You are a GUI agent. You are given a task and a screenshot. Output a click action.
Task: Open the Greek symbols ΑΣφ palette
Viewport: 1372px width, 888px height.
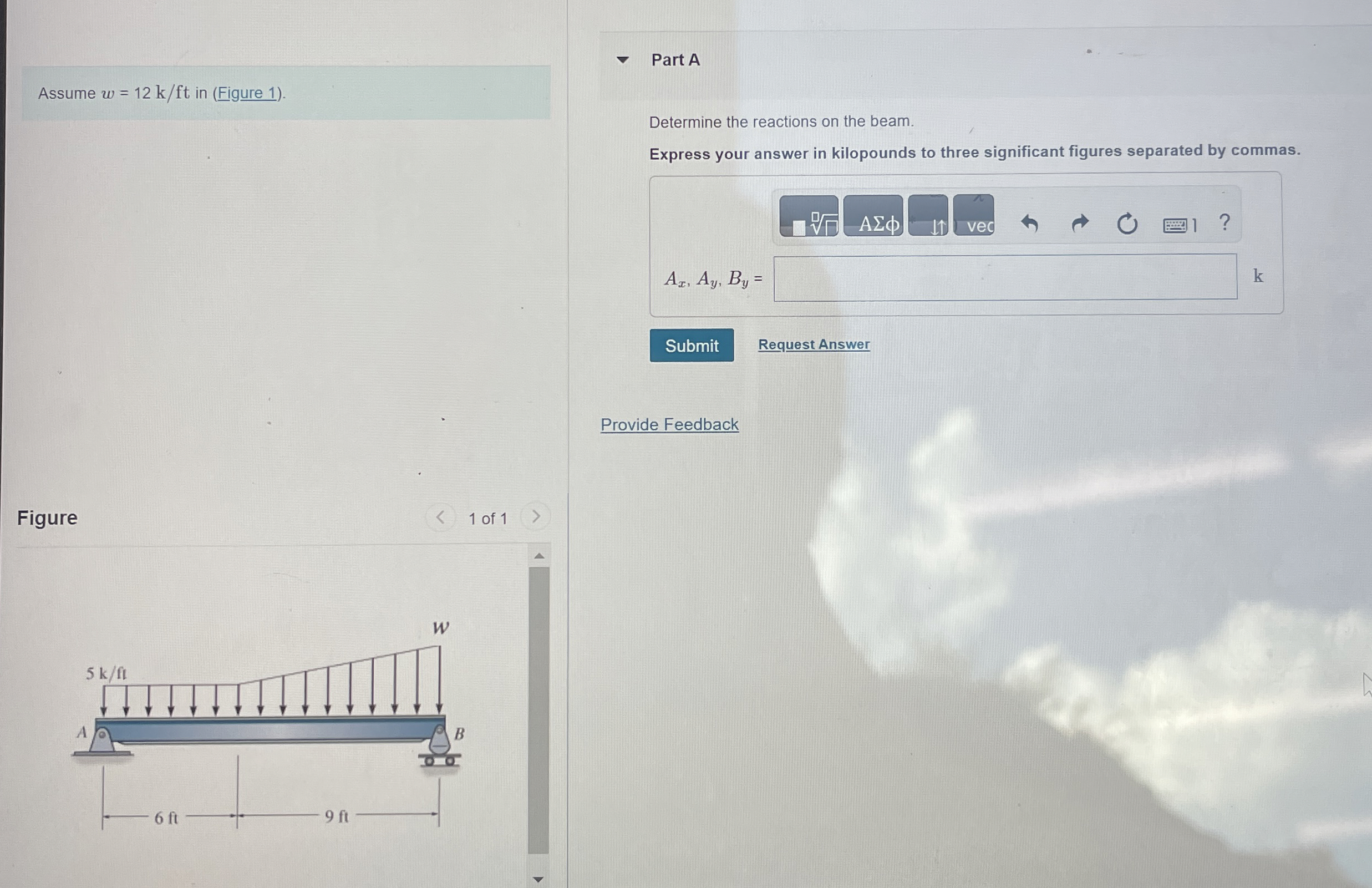coord(873,217)
